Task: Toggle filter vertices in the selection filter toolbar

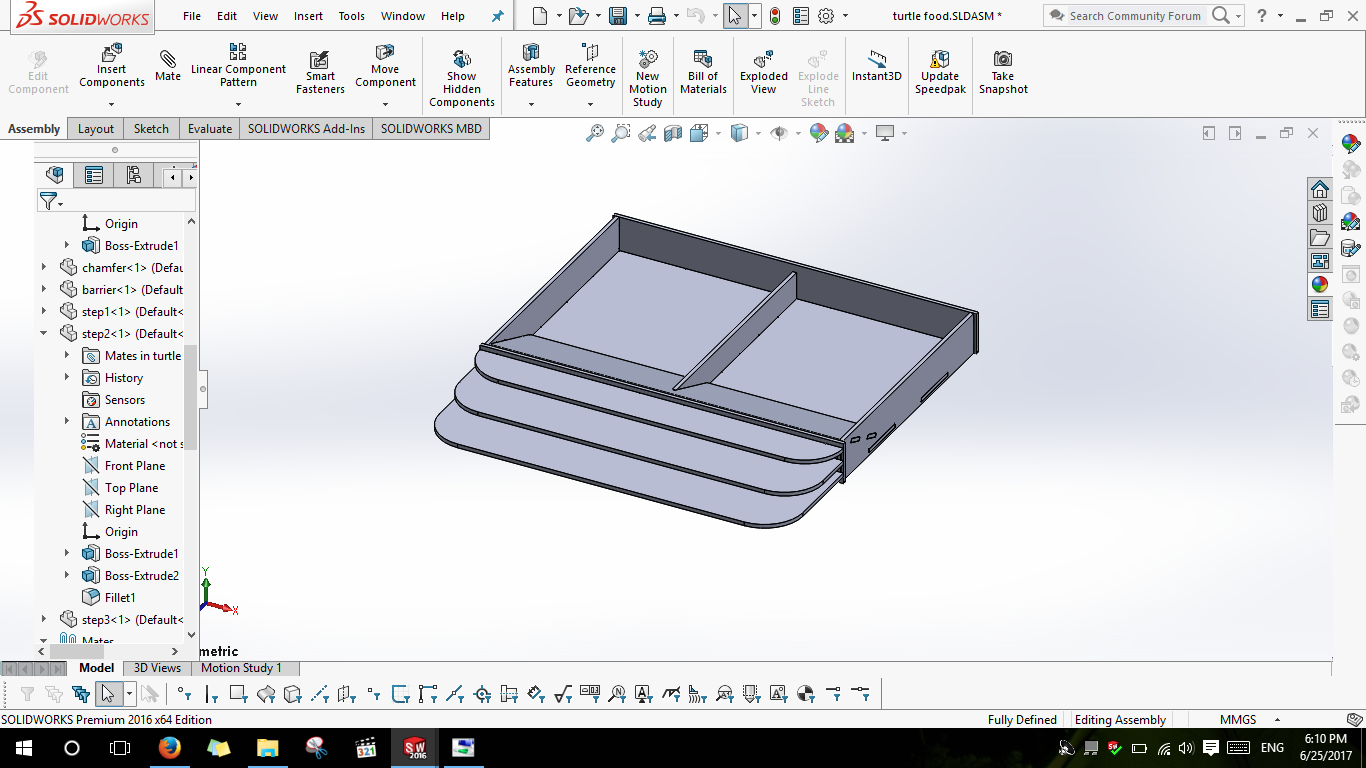Action: tap(184, 693)
